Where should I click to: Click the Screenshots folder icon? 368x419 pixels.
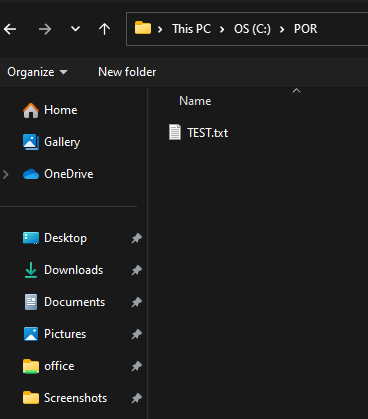pyautogui.click(x=31, y=398)
